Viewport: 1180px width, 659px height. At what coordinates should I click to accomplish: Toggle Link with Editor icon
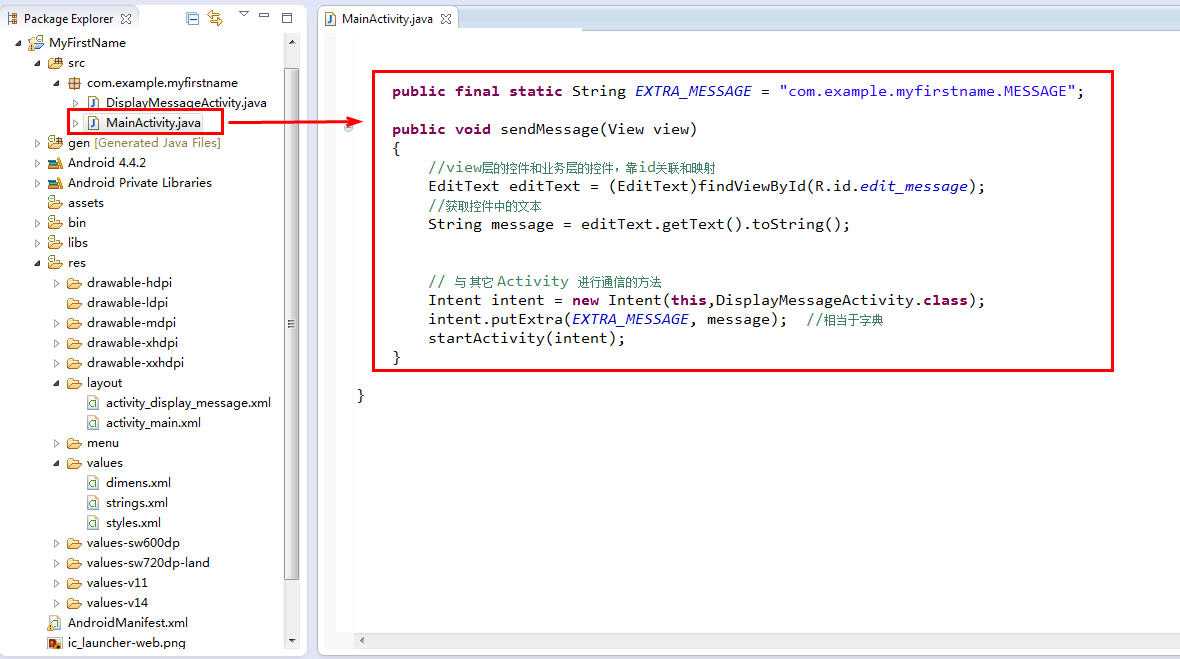(215, 18)
